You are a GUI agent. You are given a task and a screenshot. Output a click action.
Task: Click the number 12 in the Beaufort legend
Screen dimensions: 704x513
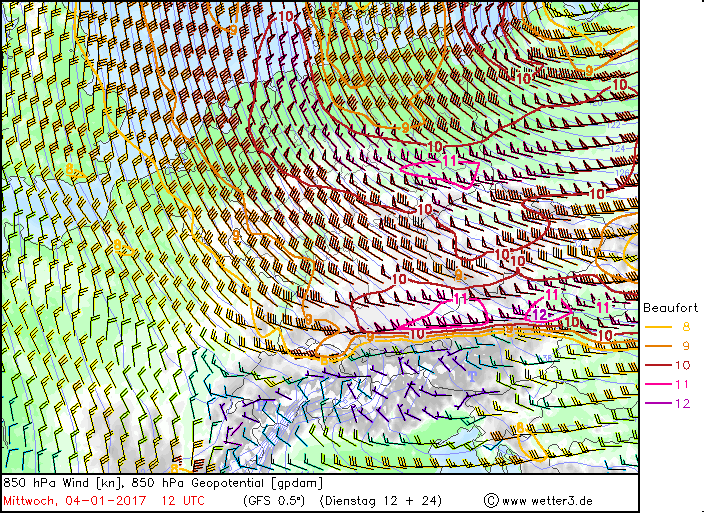[x=682, y=403]
